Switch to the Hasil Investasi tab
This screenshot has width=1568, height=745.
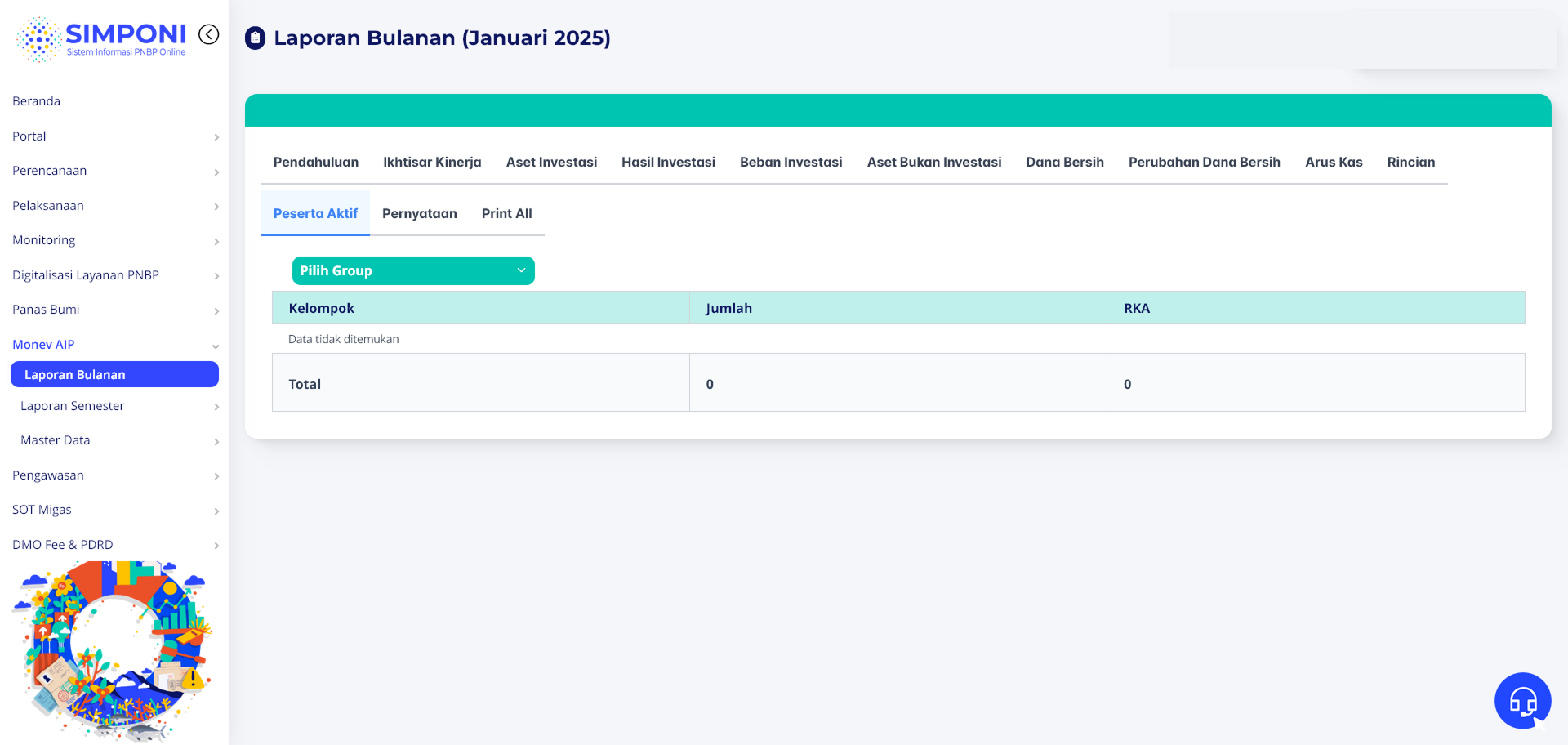coord(669,162)
